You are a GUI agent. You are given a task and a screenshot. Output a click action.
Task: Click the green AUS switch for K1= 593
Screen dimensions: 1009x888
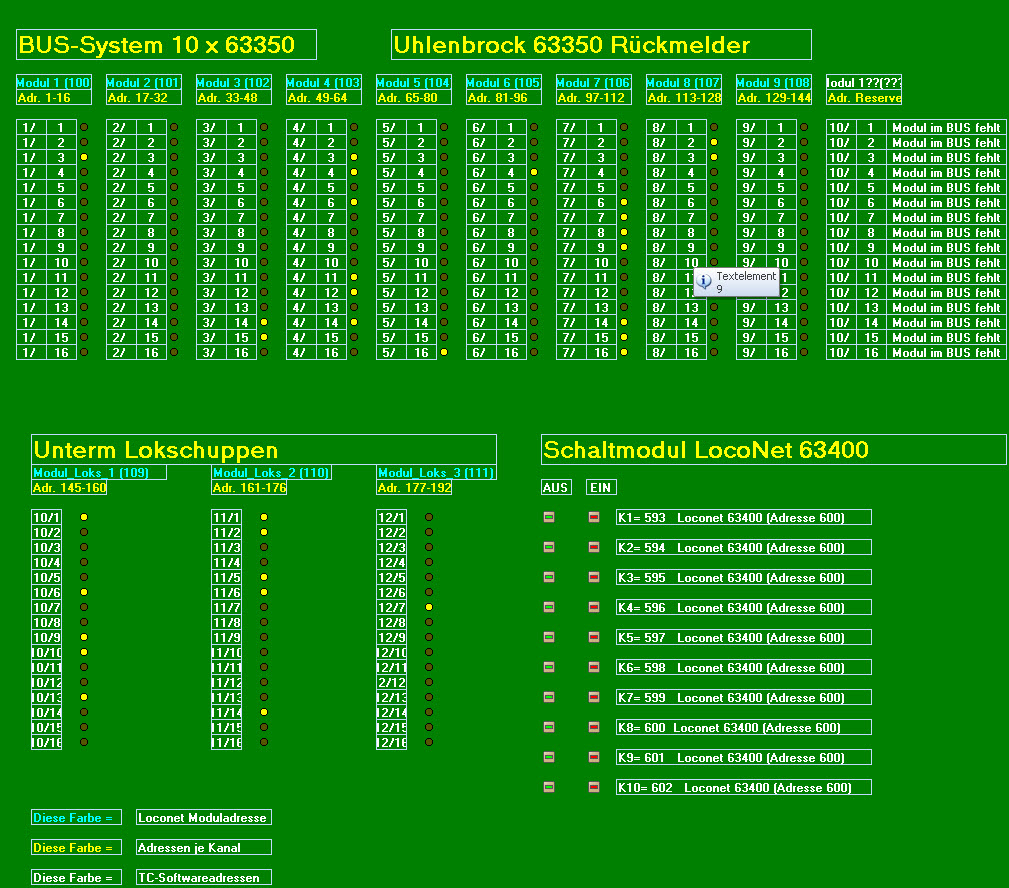549,517
